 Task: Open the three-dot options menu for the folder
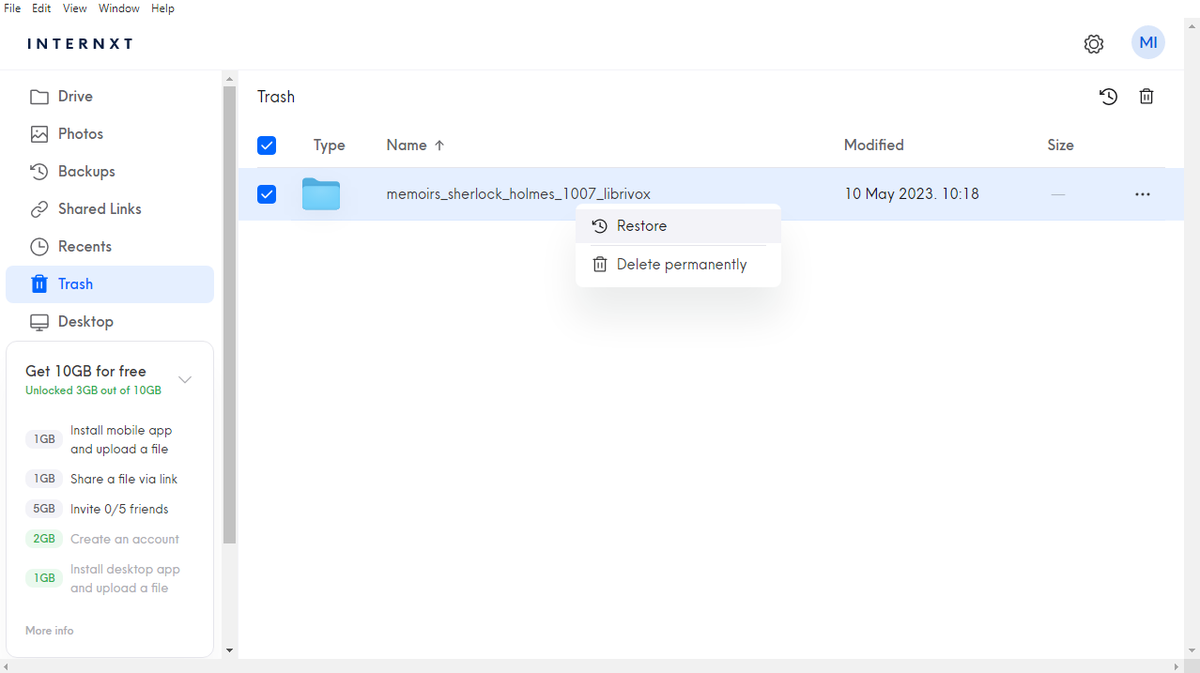click(1142, 194)
